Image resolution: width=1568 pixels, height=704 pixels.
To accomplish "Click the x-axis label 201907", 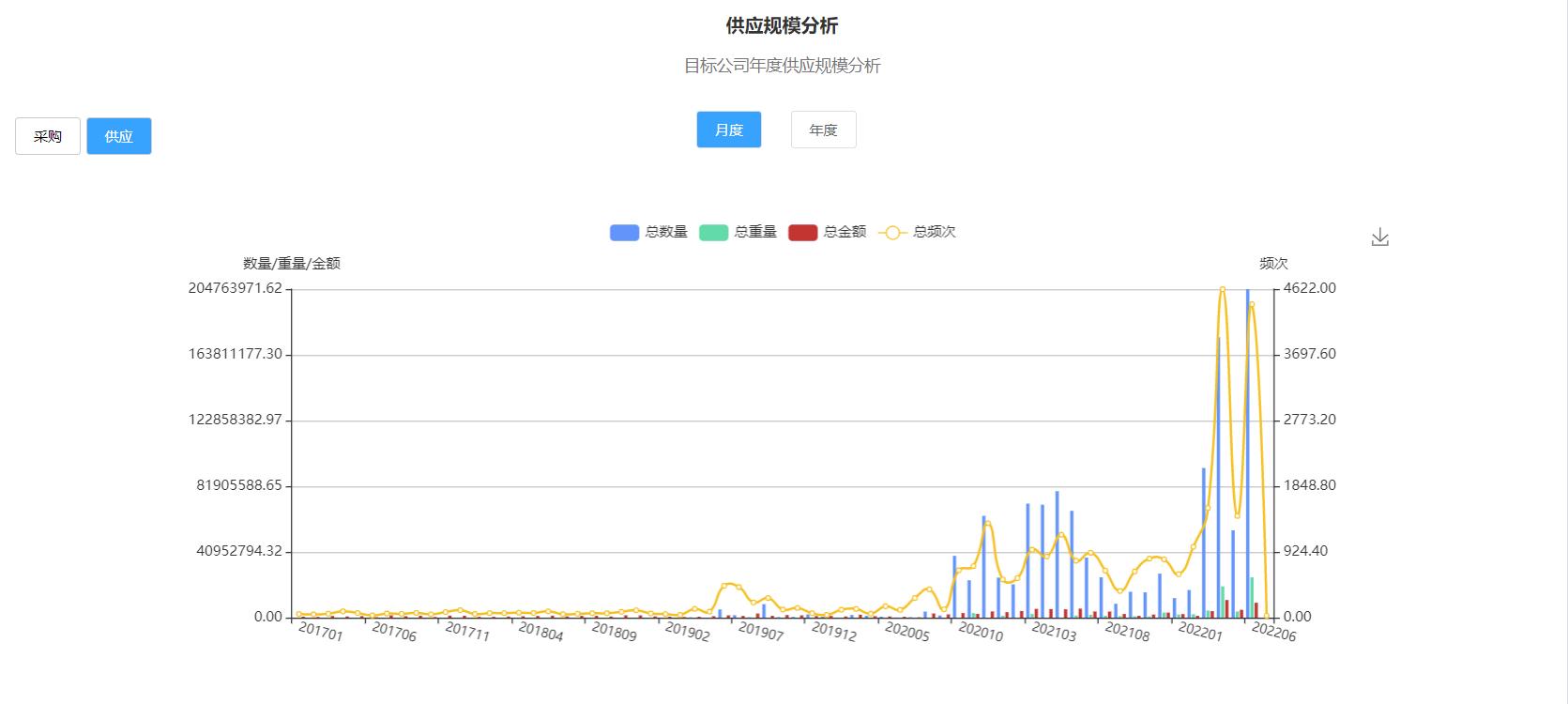I will click(x=760, y=632).
